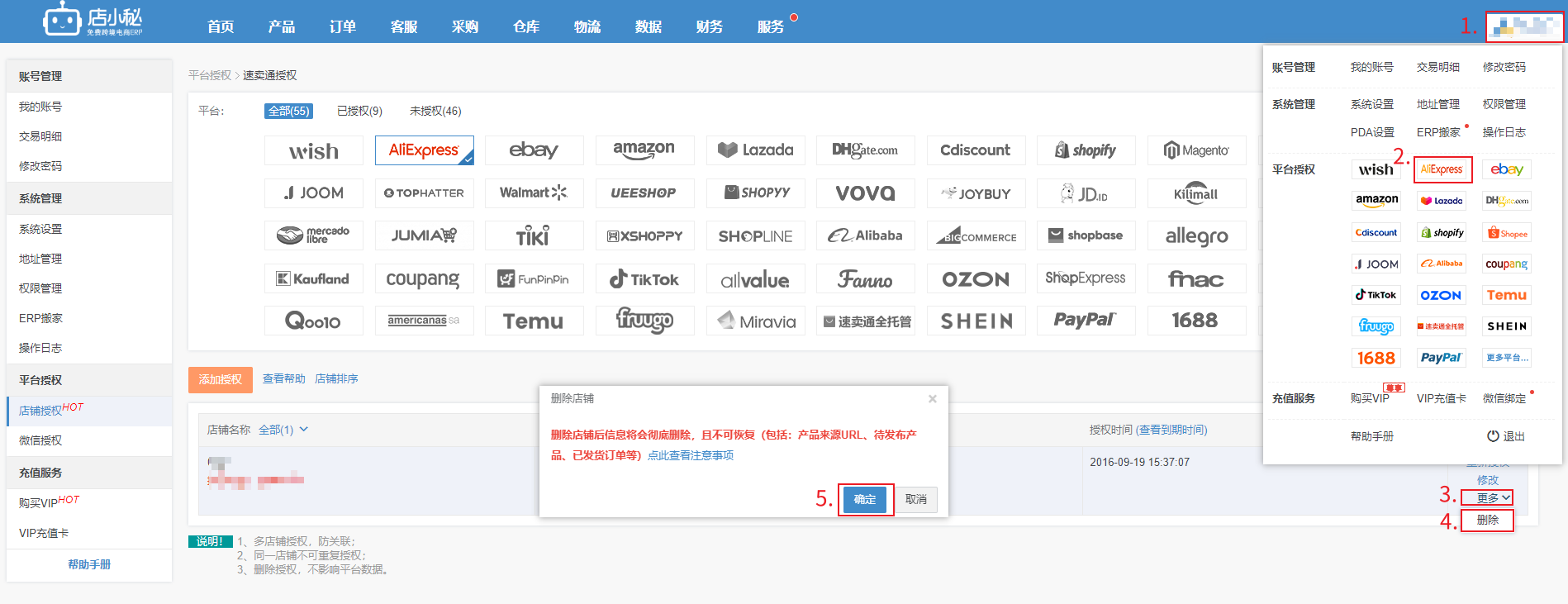The image size is (1568, 604).
Task: Click 删除 option under 更多 menu
Action: tap(1488, 520)
